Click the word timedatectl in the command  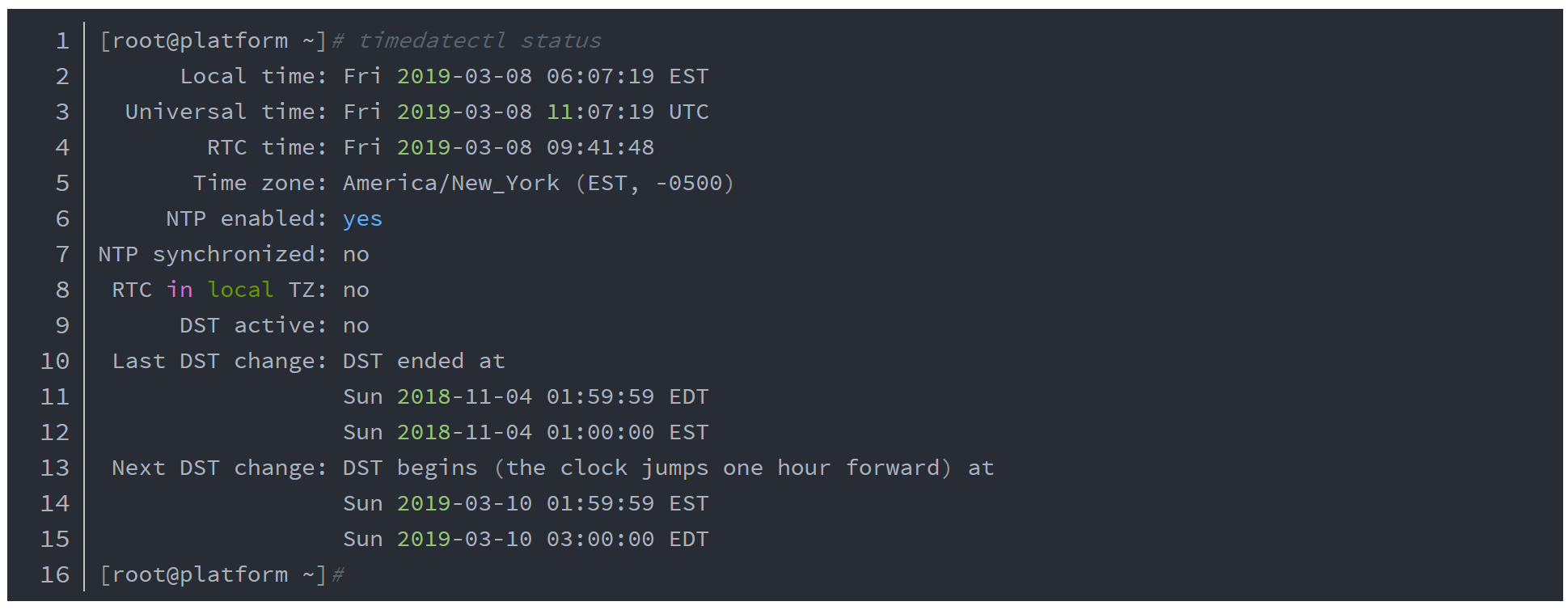point(431,40)
